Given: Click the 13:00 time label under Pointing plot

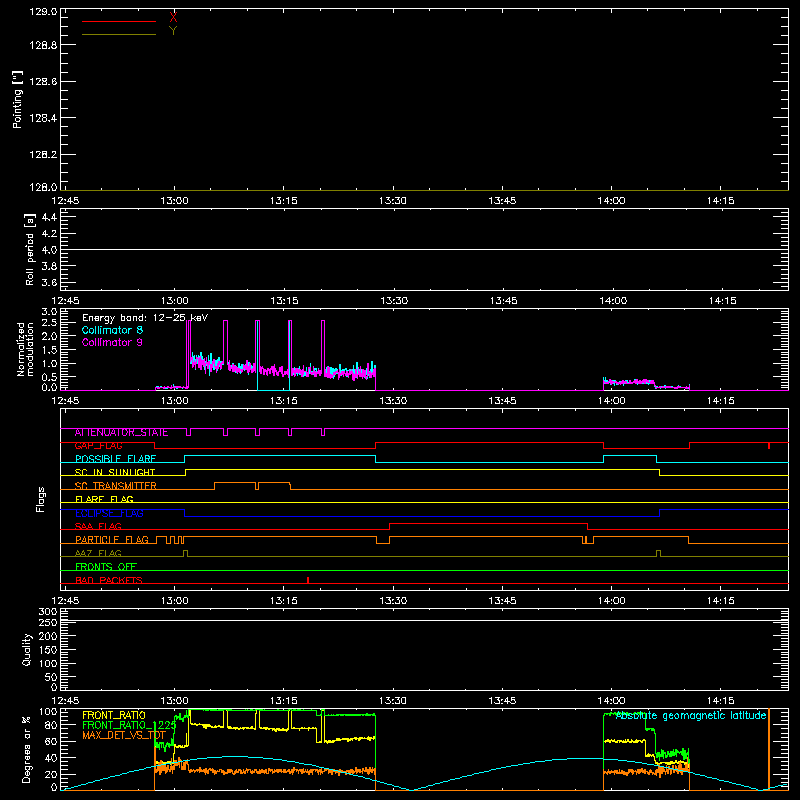Looking at the screenshot, I should coord(174,201).
